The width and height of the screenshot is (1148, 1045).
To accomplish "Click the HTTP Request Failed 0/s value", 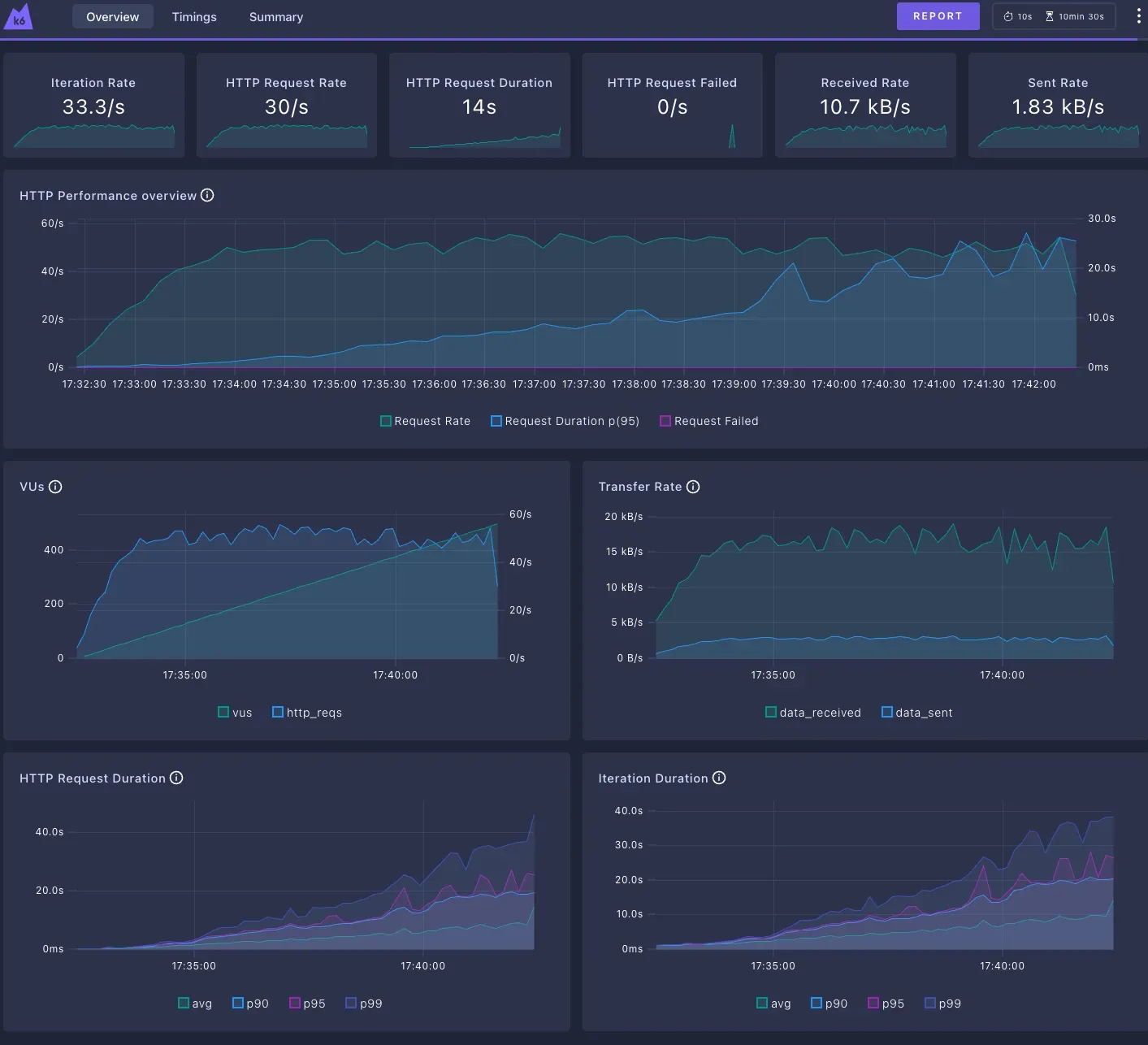I will pos(673,107).
